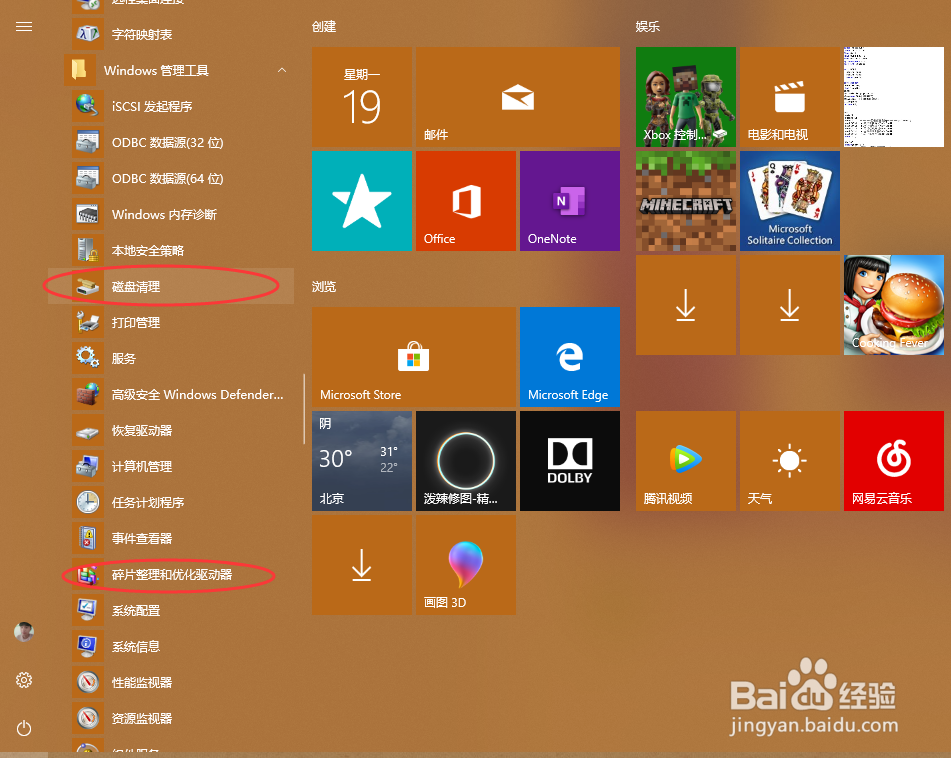This screenshot has width=951, height=758.
Task: Click the power button icon
Action: point(24,728)
